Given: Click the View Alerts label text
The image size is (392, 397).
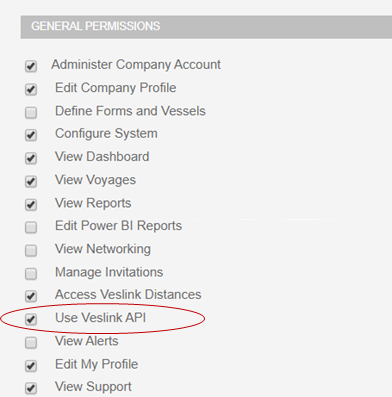Looking at the screenshot, I should point(87,341).
